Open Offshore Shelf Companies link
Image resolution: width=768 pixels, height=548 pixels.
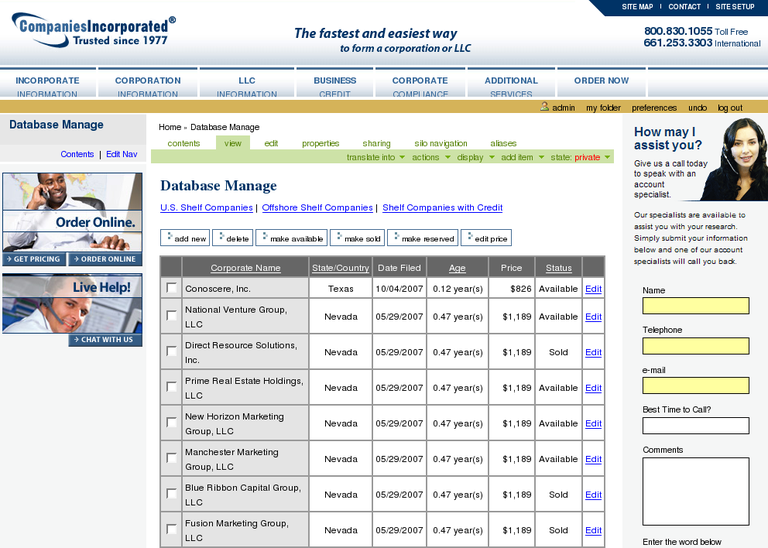point(317,208)
